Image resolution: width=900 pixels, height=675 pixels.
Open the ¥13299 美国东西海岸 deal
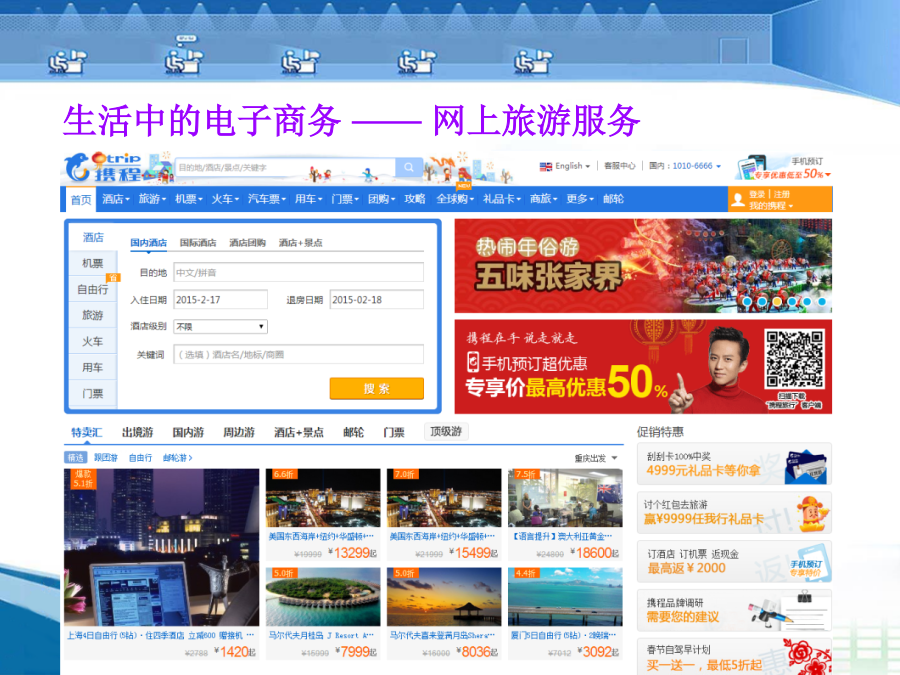tap(323, 514)
